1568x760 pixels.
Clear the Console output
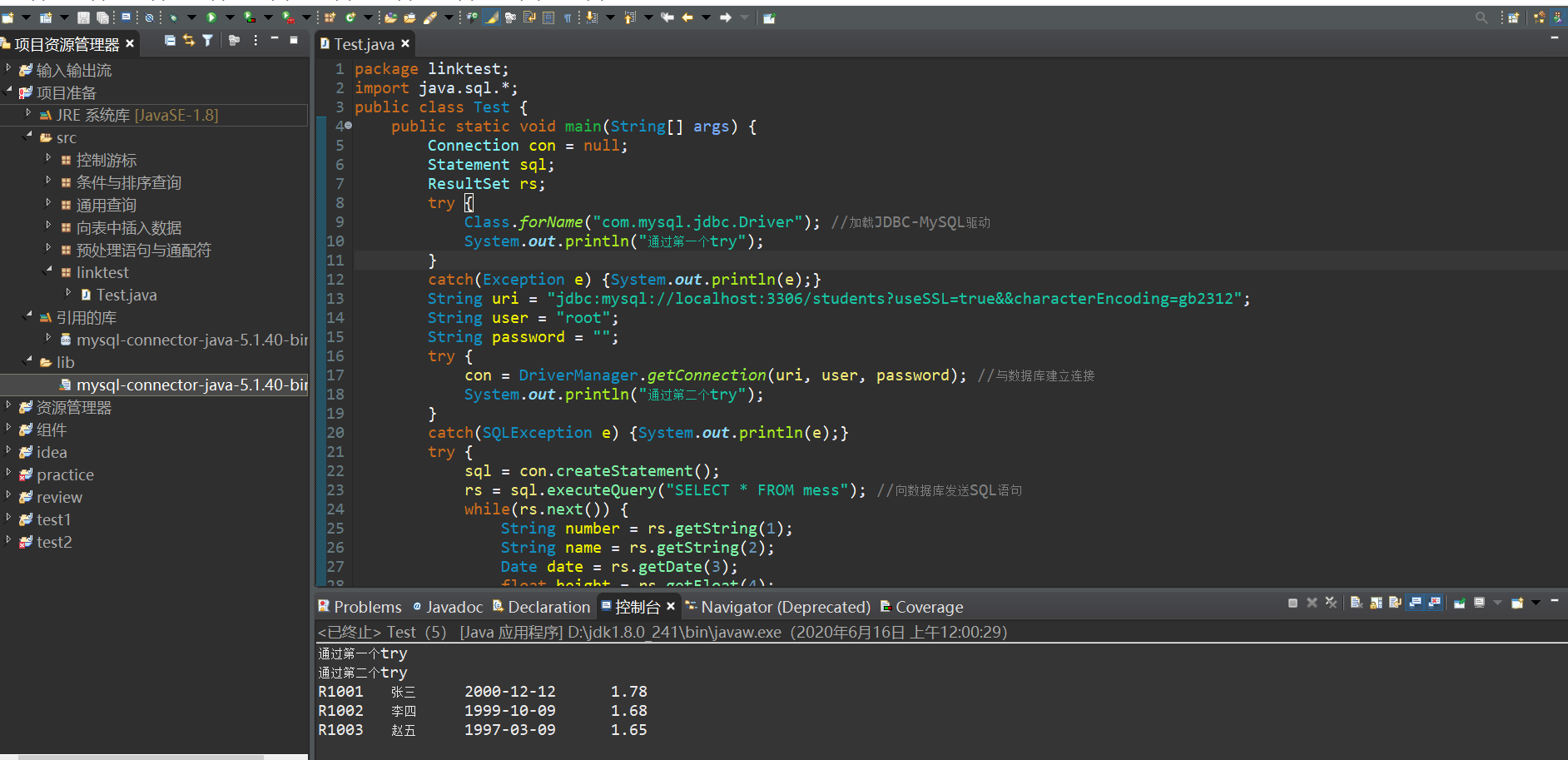tap(1357, 603)
